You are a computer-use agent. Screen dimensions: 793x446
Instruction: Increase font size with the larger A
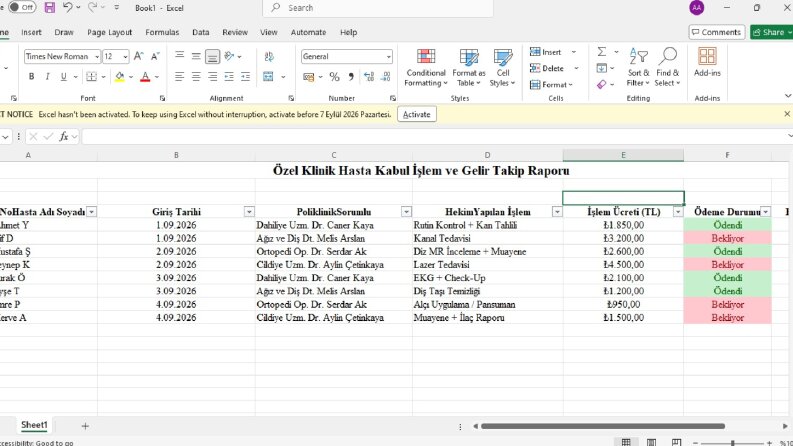click(x=139, y=56)
